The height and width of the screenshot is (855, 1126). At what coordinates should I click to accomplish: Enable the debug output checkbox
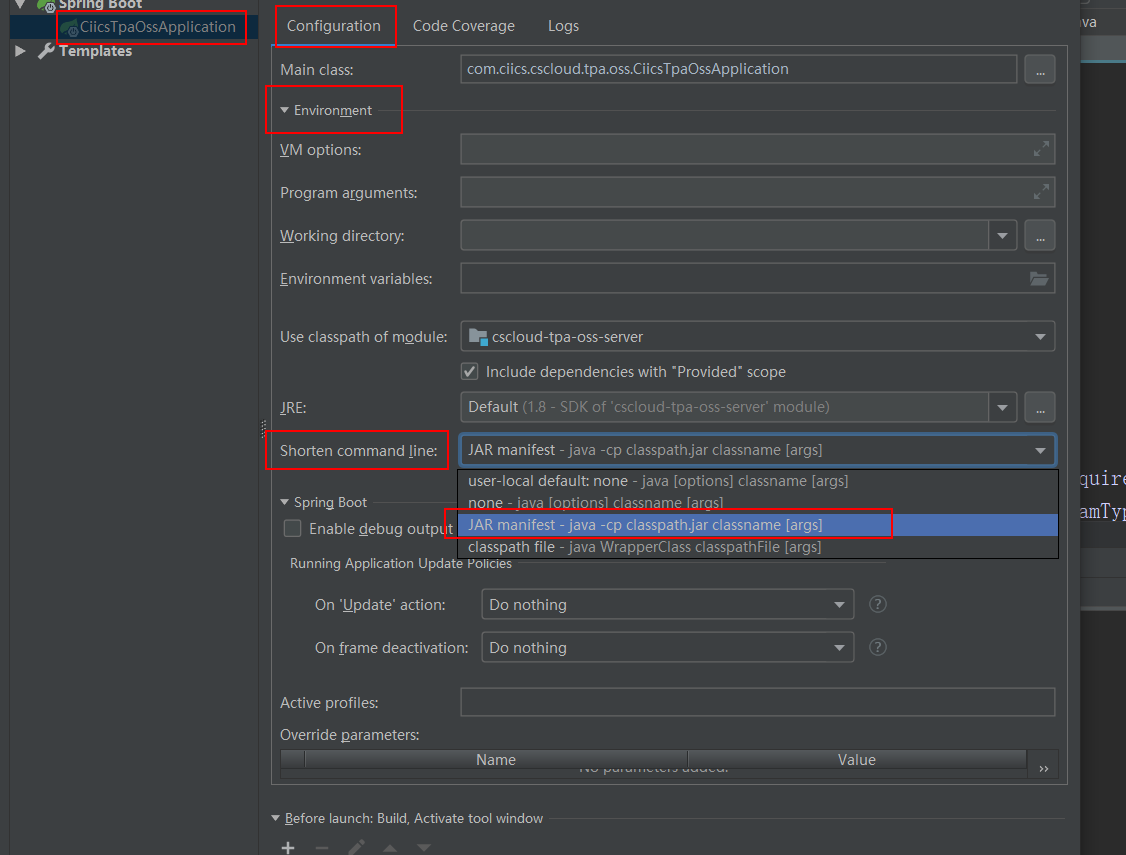click(292, 529)
